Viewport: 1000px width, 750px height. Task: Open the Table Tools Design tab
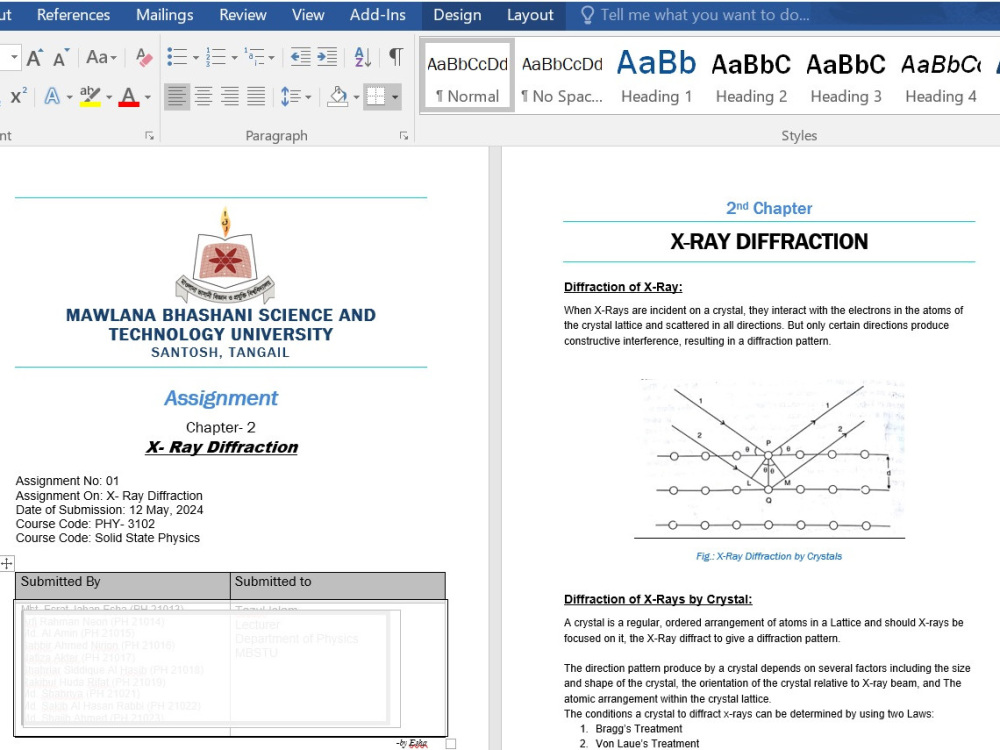(457, 15)
